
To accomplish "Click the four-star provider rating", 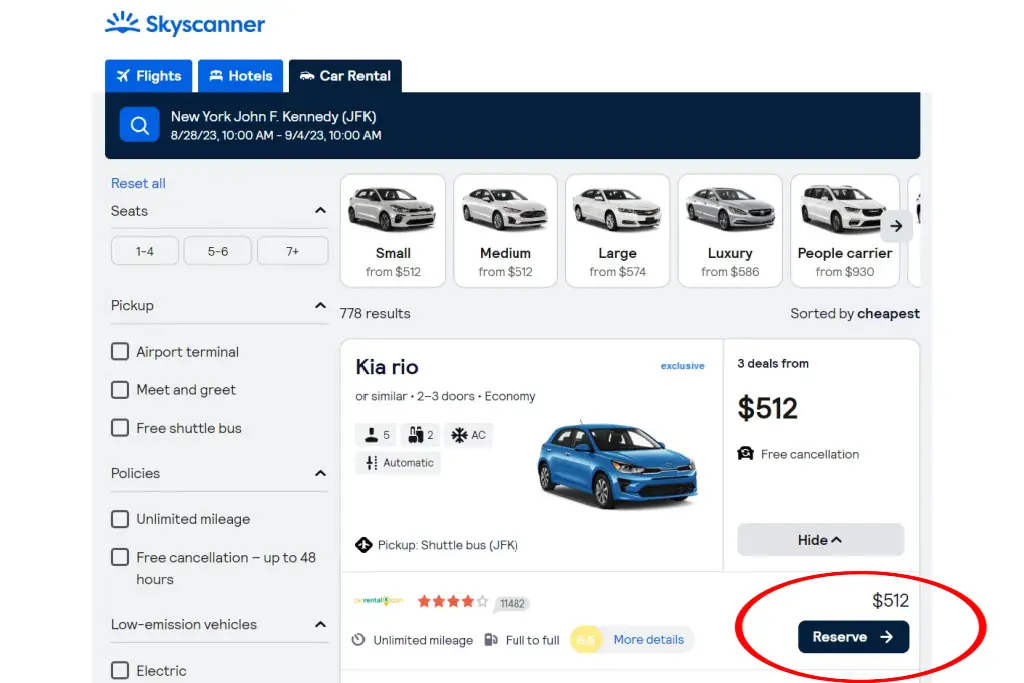I will click(x=453, y=601).
